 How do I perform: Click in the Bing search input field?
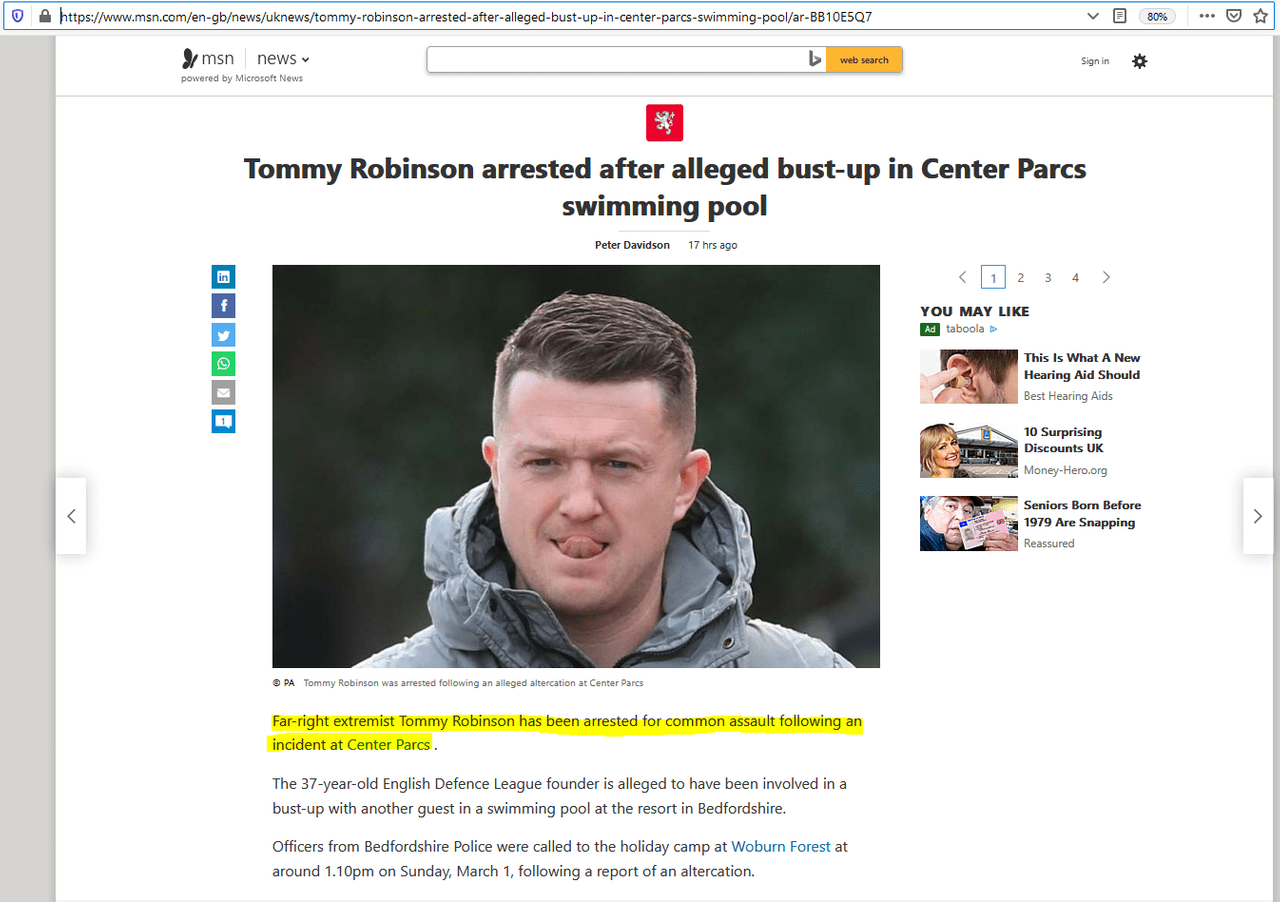[x=616, y=60]
